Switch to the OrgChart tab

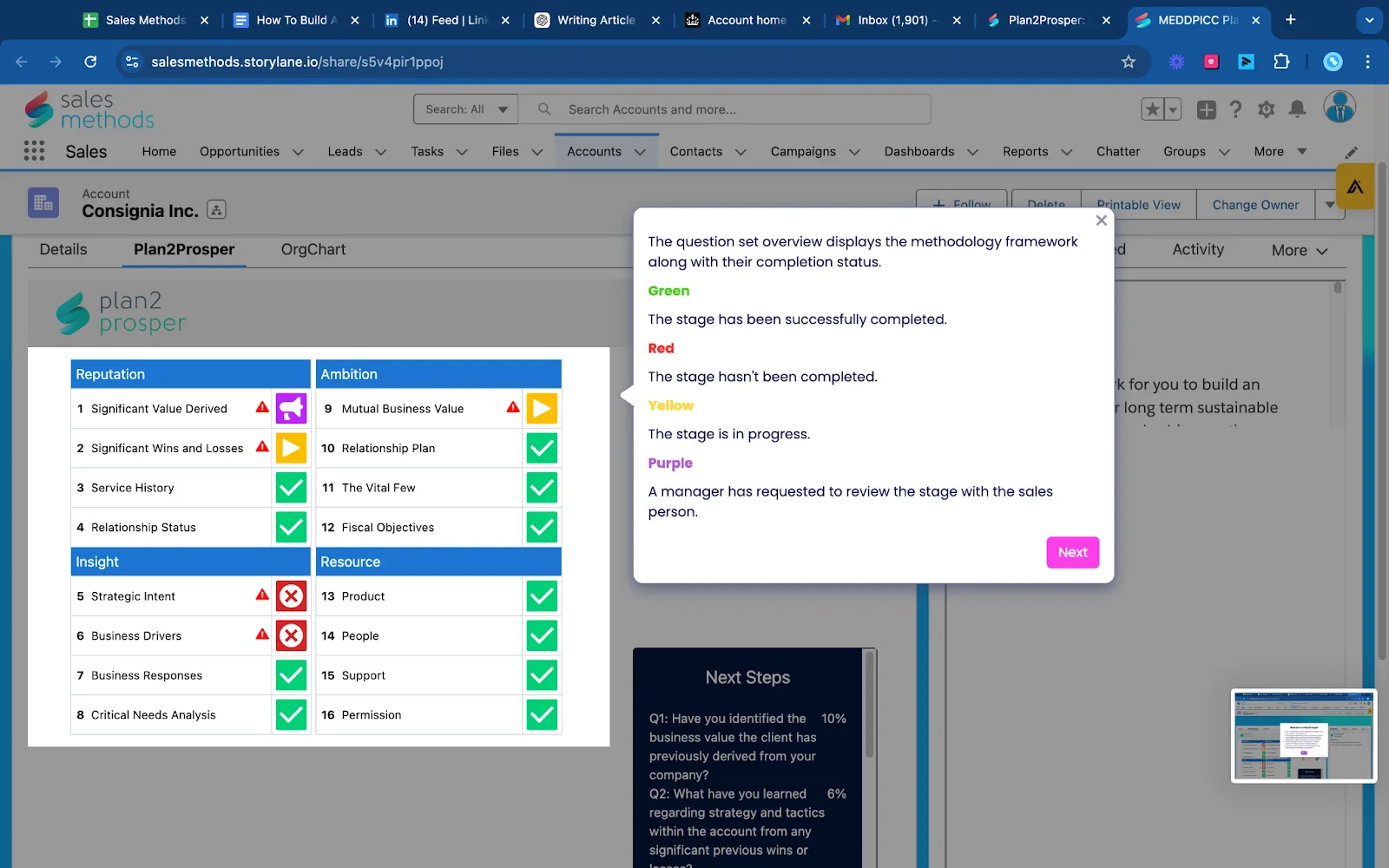tap(313, 249)
